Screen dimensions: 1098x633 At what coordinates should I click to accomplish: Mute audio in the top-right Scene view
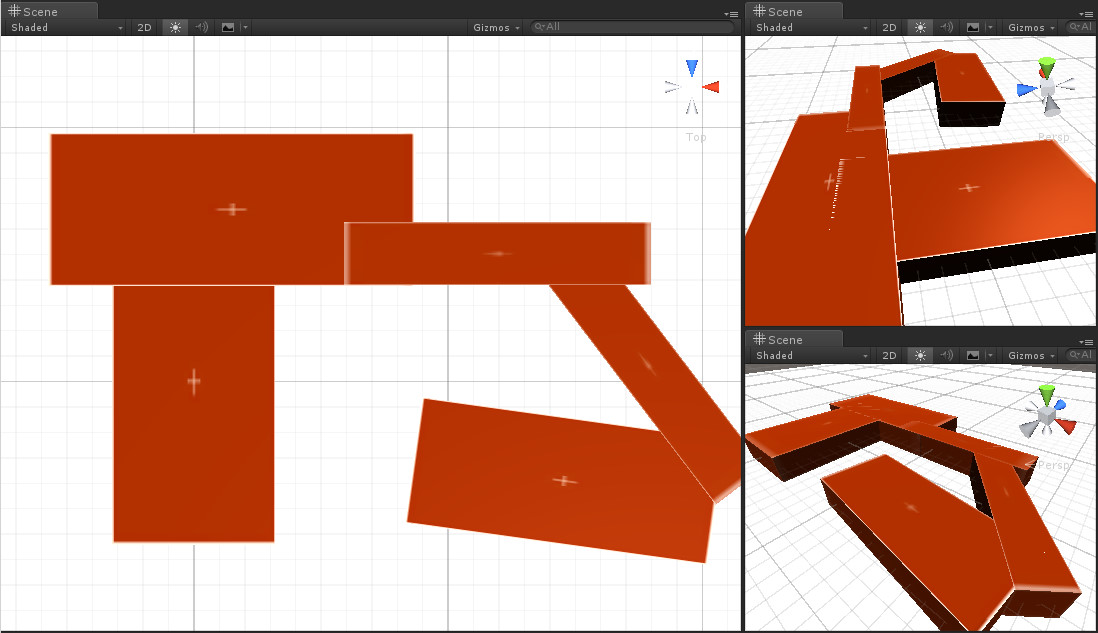(x=945, y=27)
